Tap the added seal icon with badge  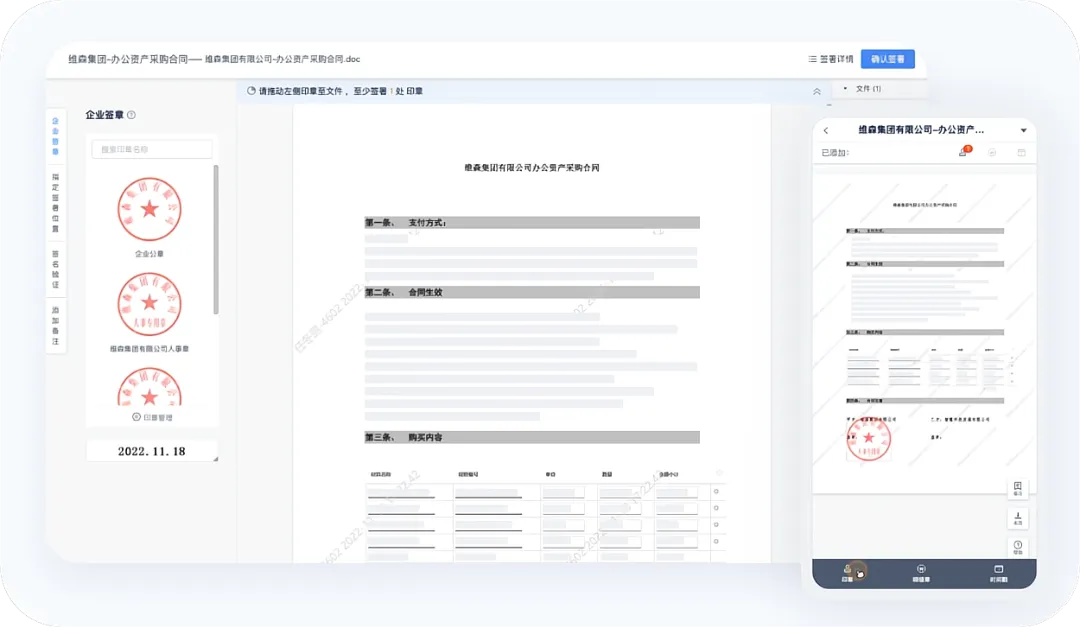pyautogui.click(x=963, y=152)
